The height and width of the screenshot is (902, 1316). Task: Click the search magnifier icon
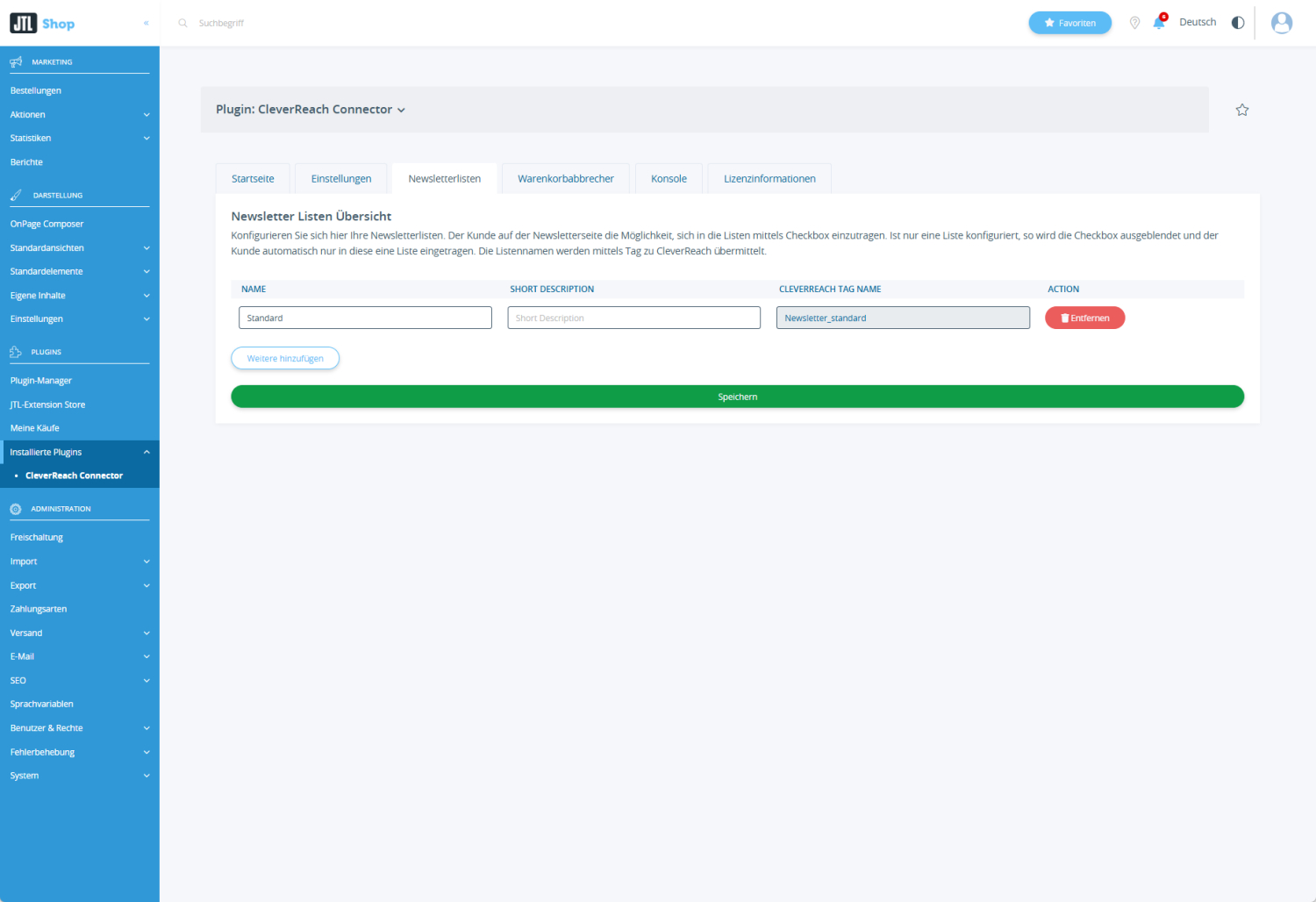pyautogui.click(x=182, y=24)
